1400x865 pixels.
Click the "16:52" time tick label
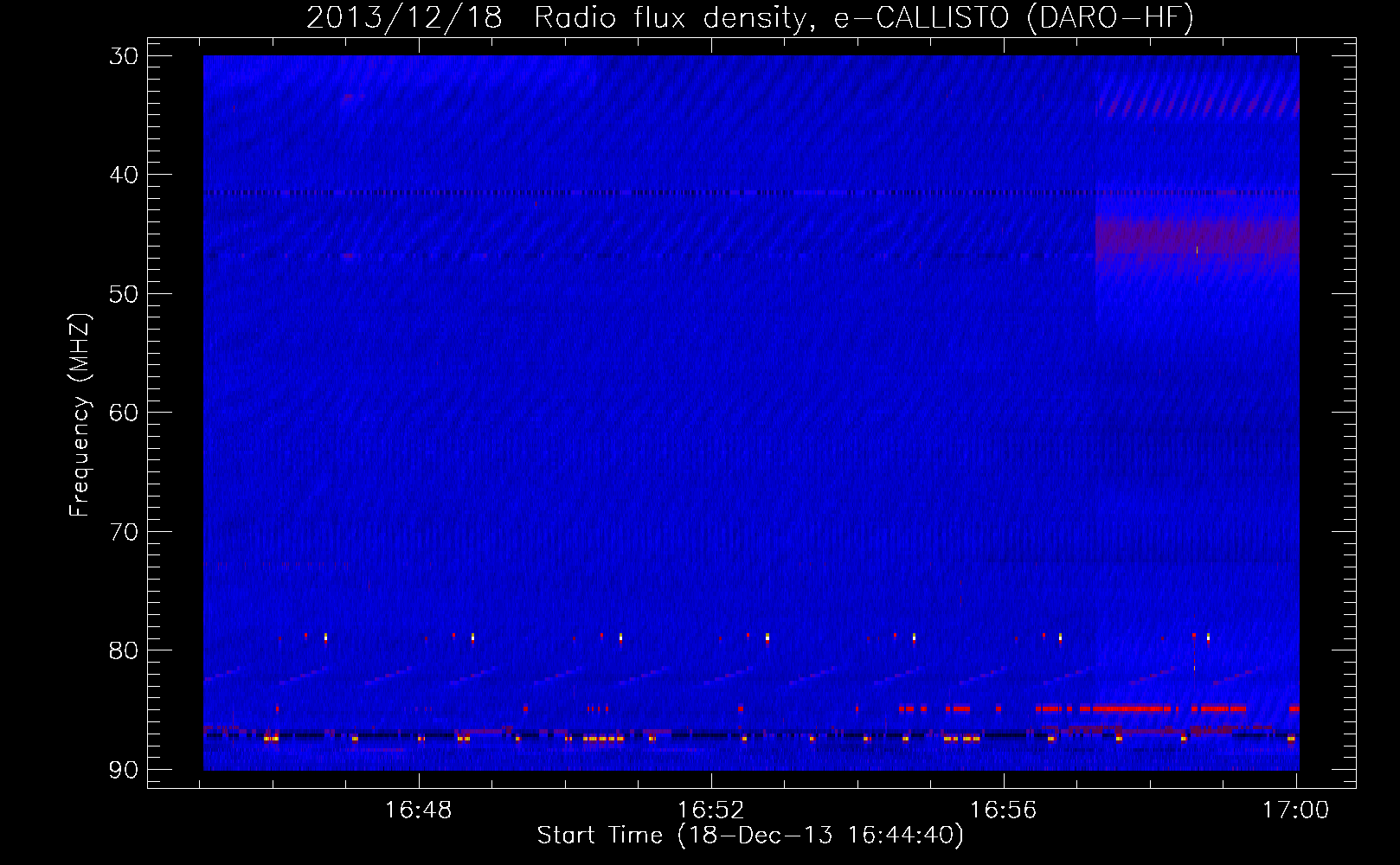710,811
